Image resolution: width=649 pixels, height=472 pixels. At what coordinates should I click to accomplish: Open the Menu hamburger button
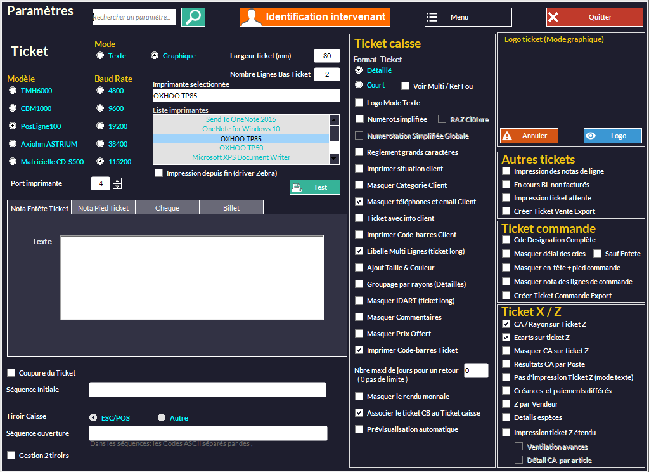pyautogui.click(x=451, y=17)
